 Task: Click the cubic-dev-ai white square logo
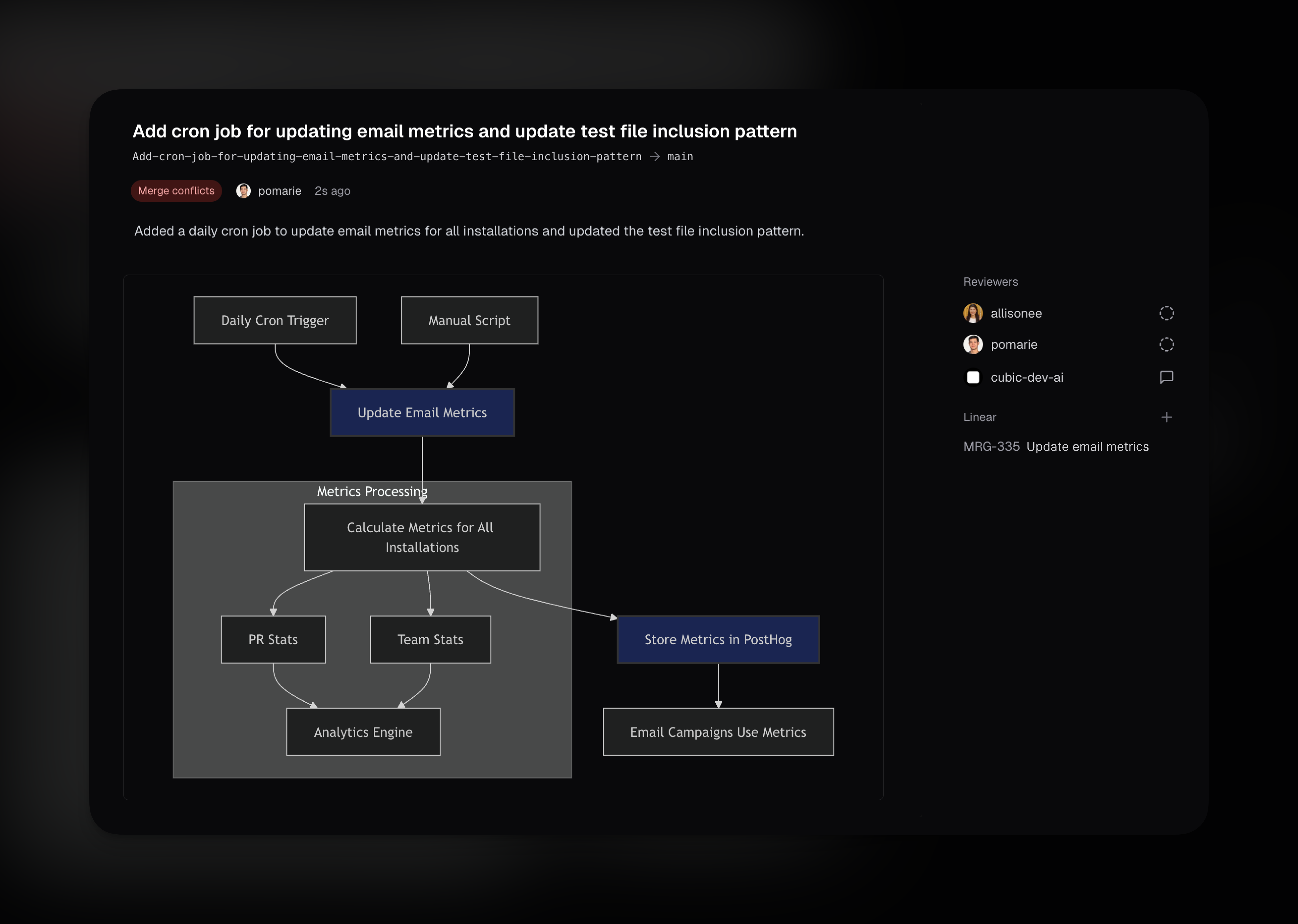[972, 377]
